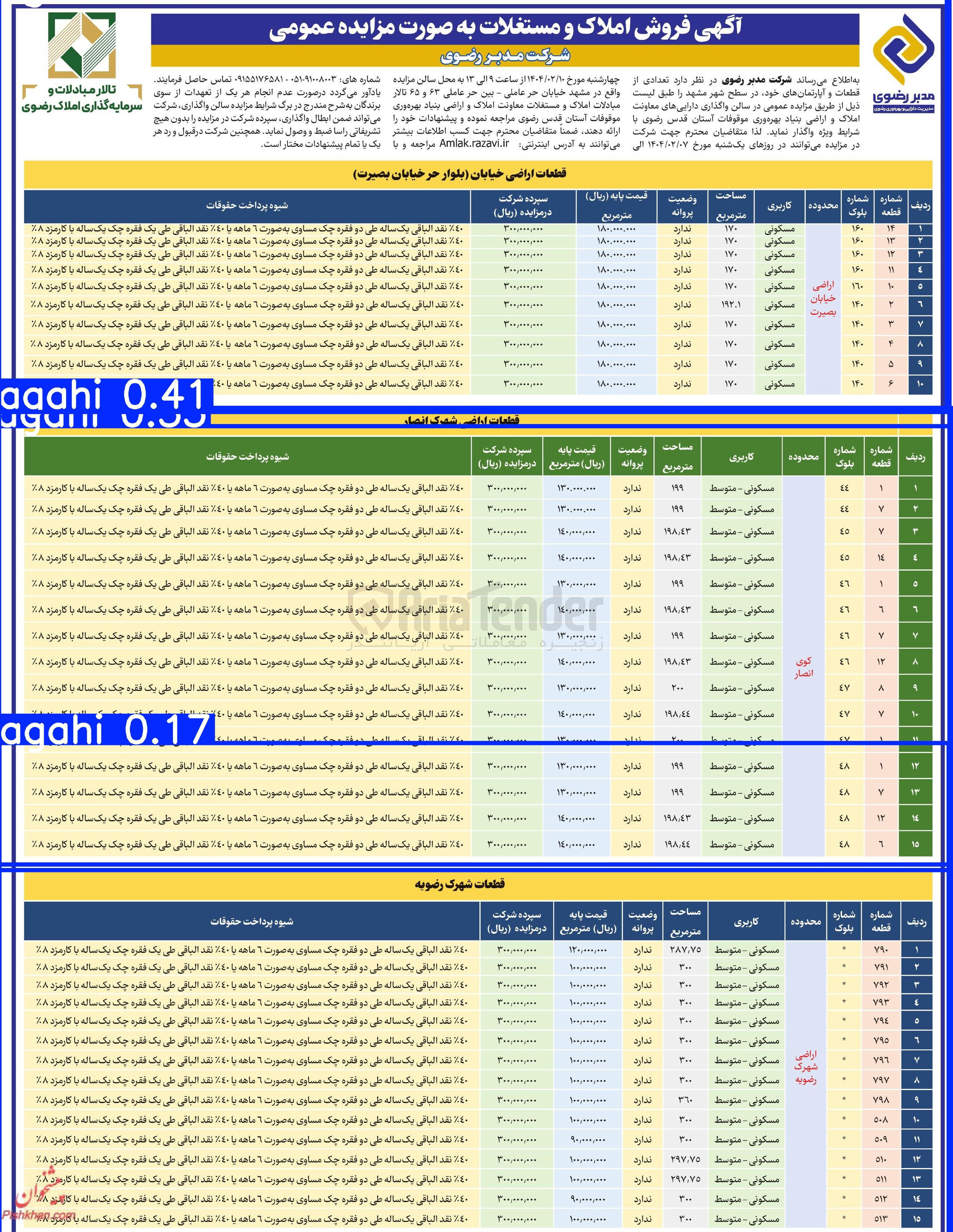Image resolution: width=953 pixels, height=1232 pixels.
Task: Click base price ۱۲۰,۰۰۰,۰۰۰ in plot ۷۹۰ row
Action: pyautogui.click(x=588, y=950)
